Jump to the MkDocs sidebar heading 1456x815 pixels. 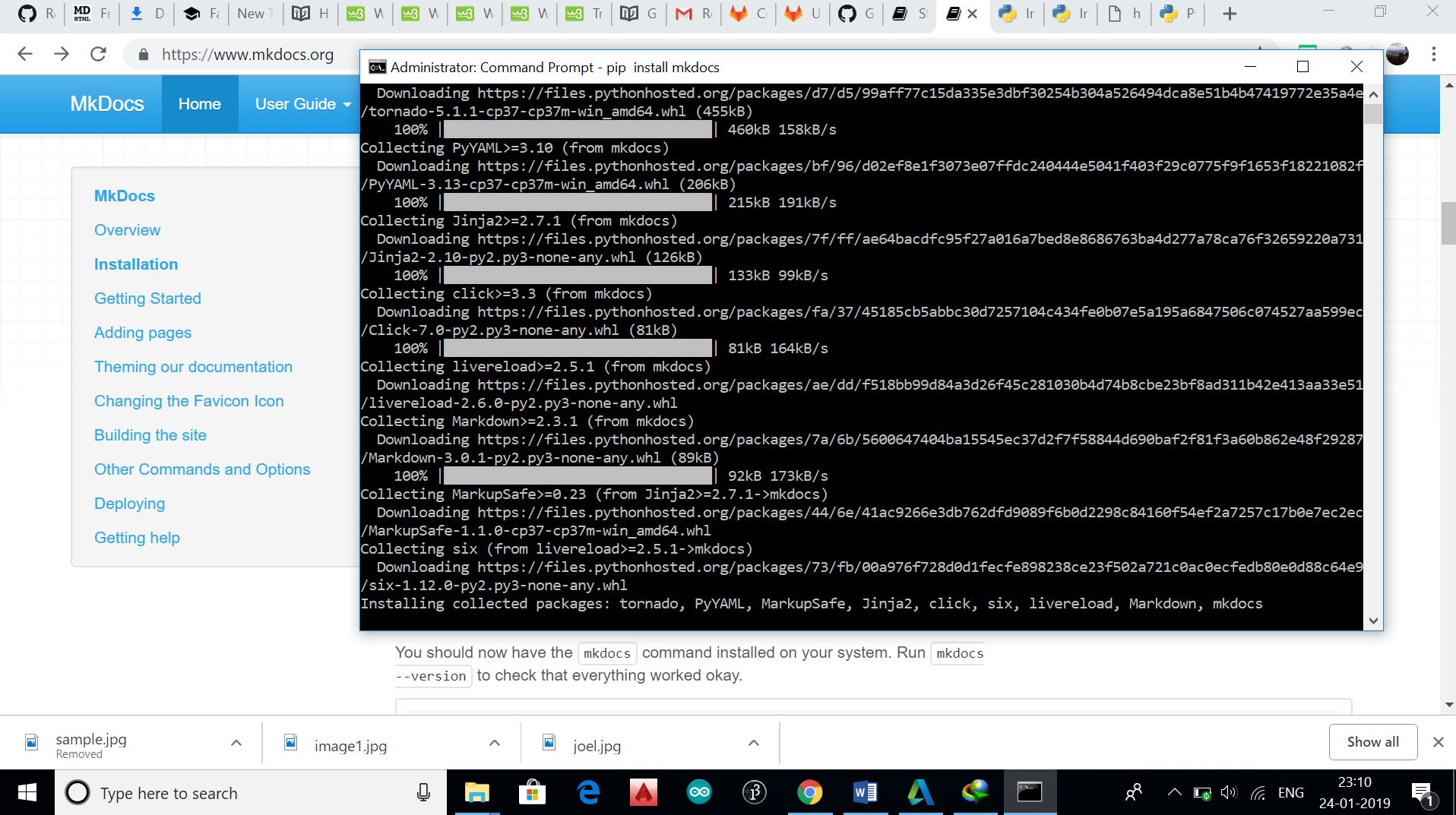click(x=125, y=196)
